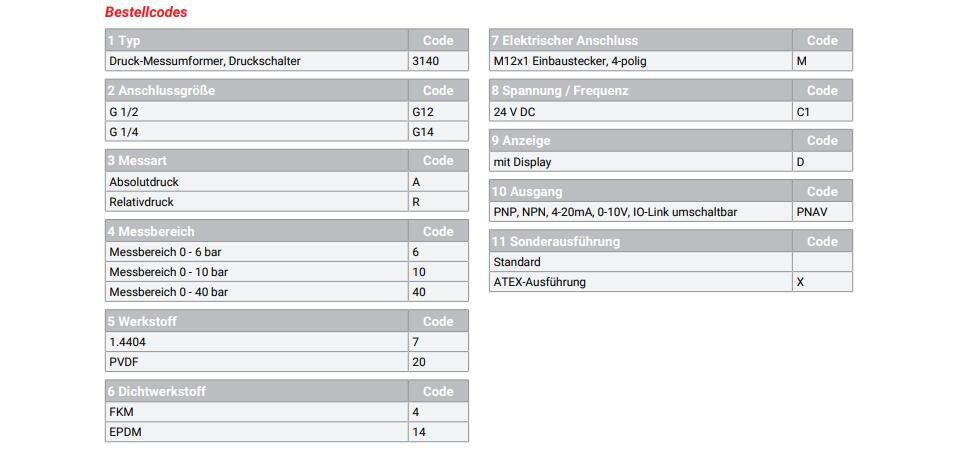Select the PNAV output code cell
Image resolution: width=960 pixels, height=449 pixels.
pyautogui.click(x=822, y=212)
